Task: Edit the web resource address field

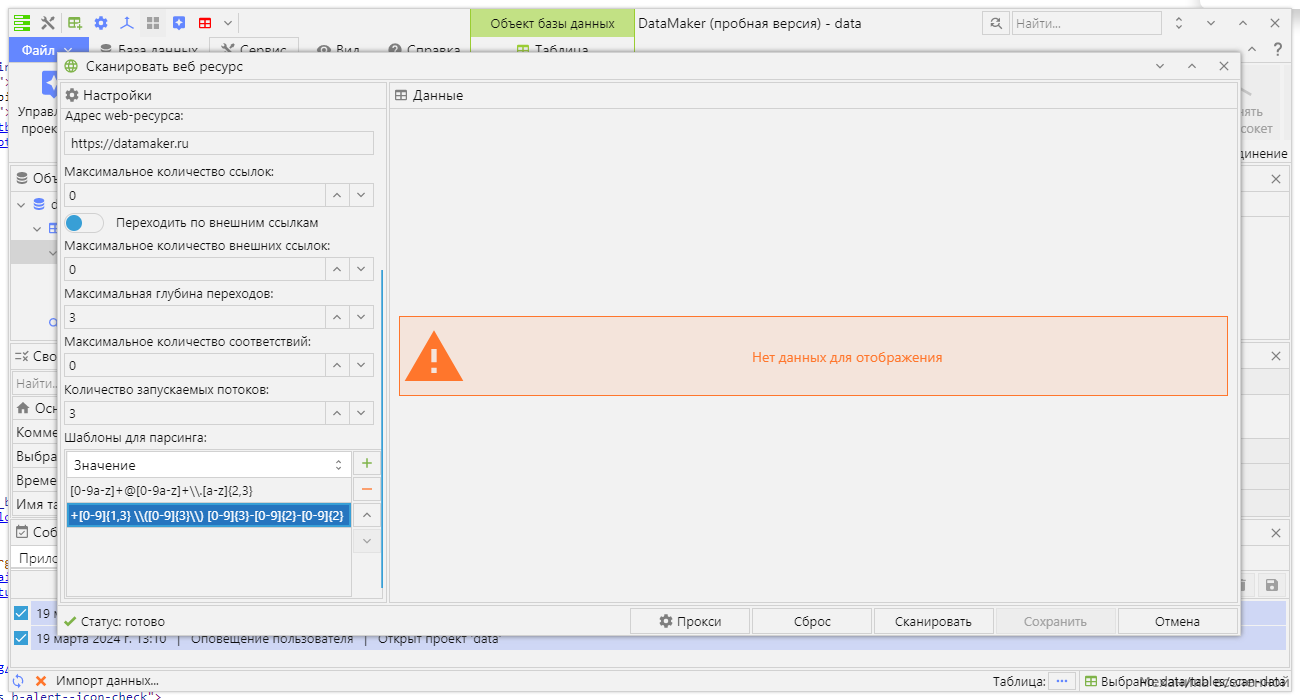Action: click(x=219, y=143)
